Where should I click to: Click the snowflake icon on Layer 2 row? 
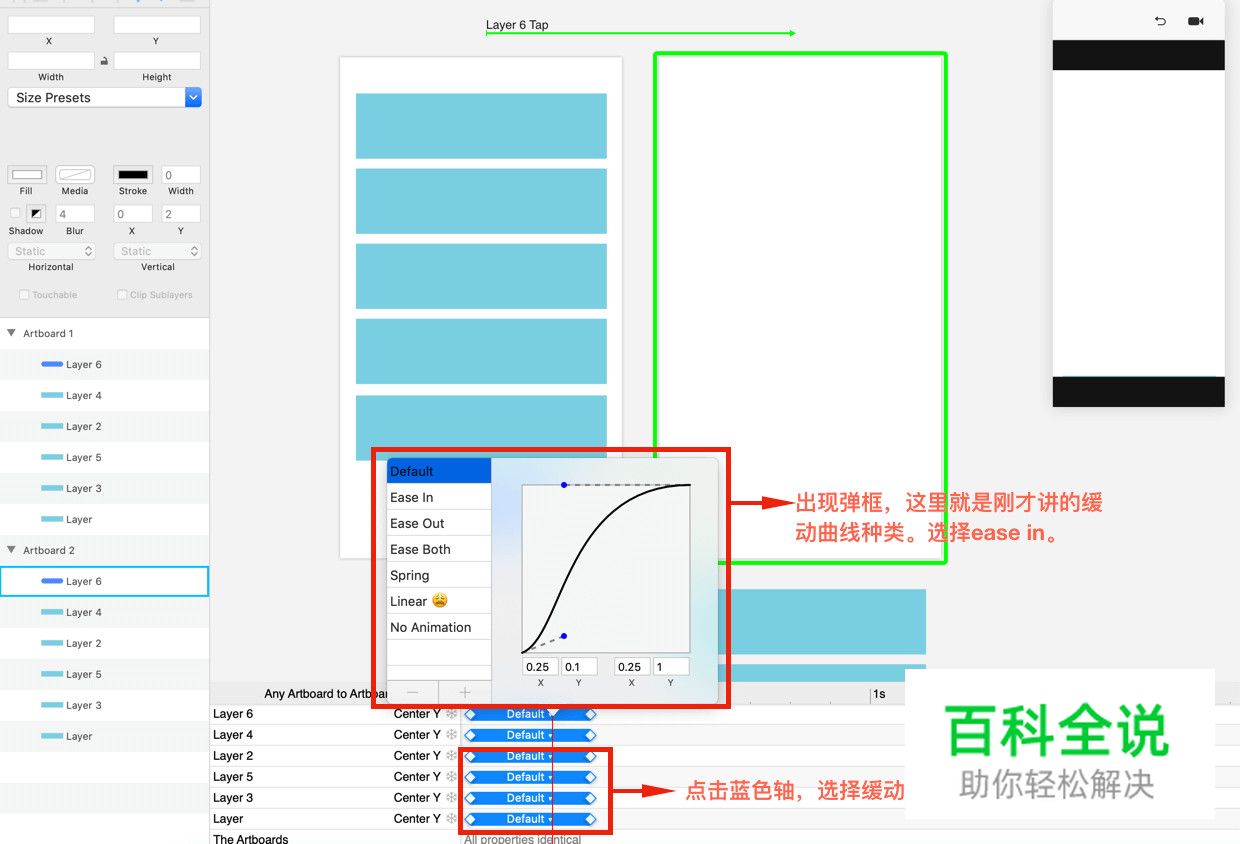[x=451, y=756]
